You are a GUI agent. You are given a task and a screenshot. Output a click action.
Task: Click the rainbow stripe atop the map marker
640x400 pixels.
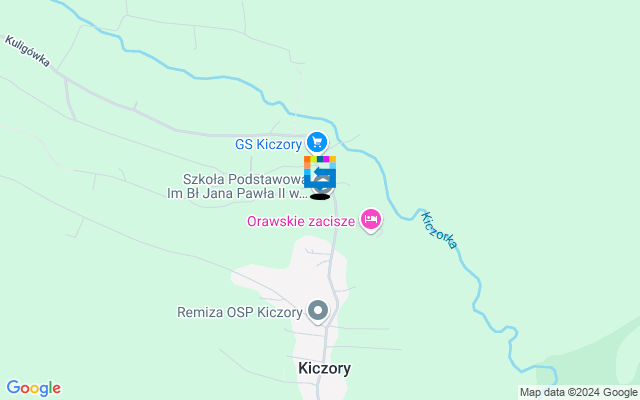point(320,159)
